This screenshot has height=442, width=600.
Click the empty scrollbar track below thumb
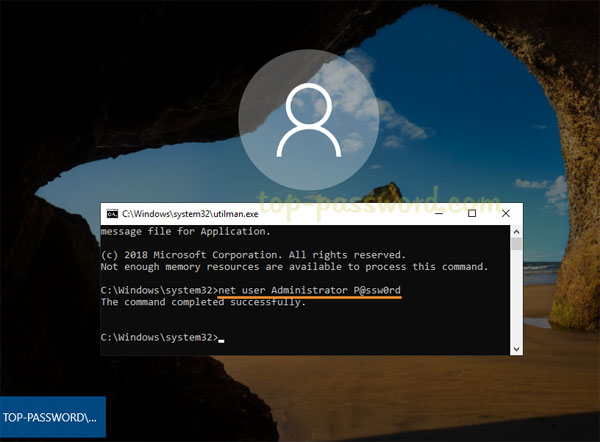pyautogui.click(x=516, y=300)
